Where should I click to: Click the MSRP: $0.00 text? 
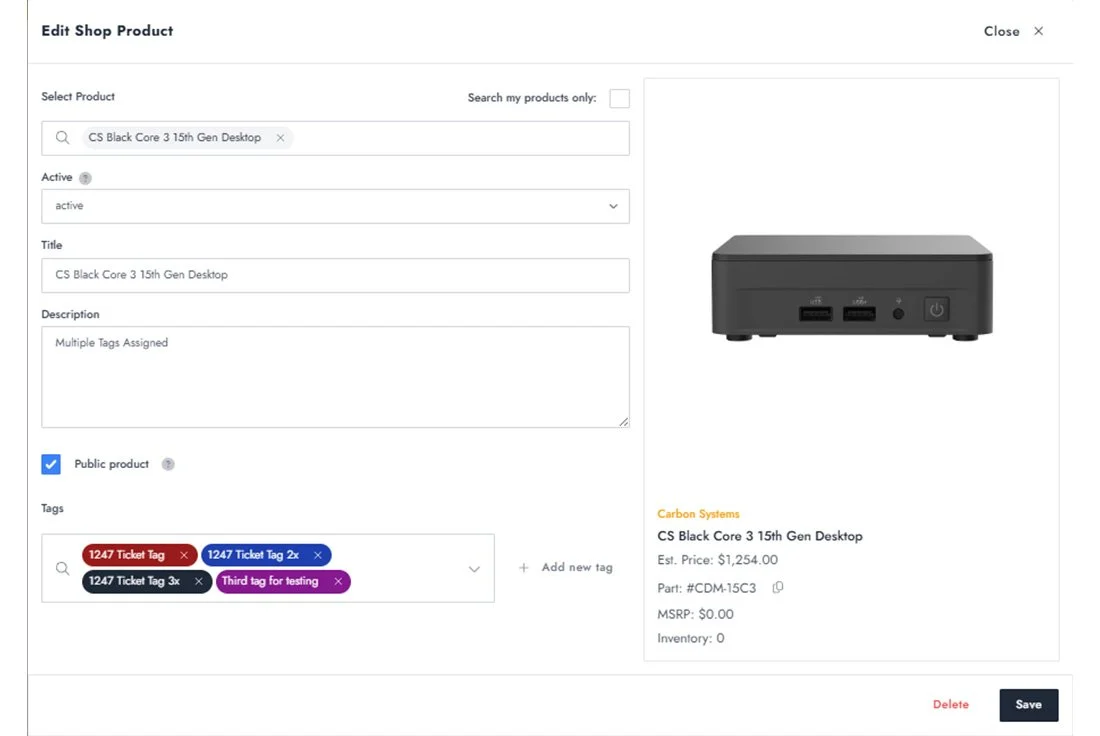pyautogui.click(x=695, y=614)
